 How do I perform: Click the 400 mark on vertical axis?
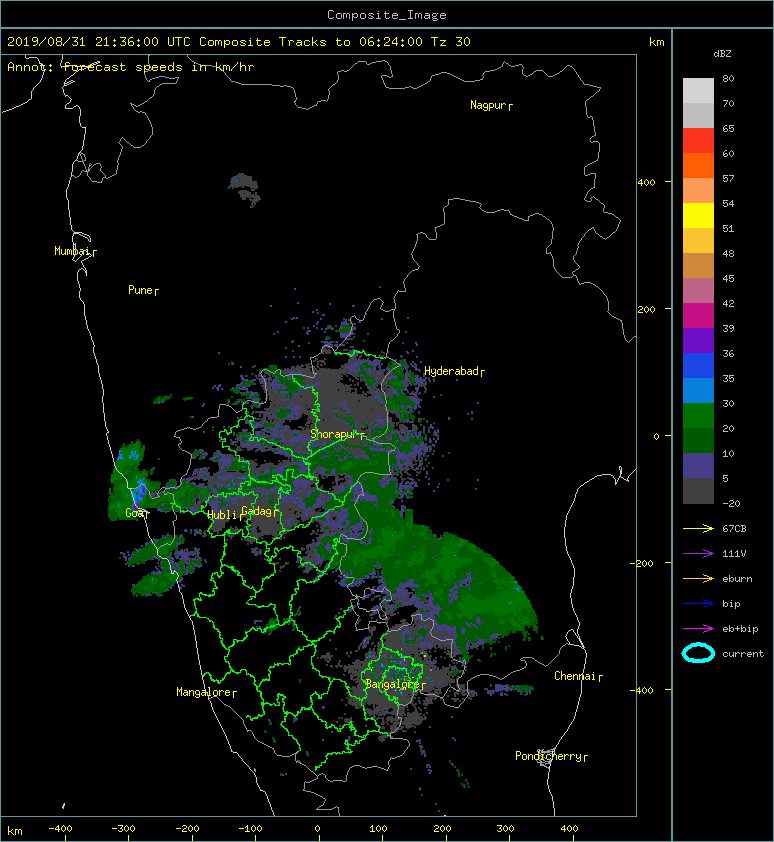tap(646, 183)
